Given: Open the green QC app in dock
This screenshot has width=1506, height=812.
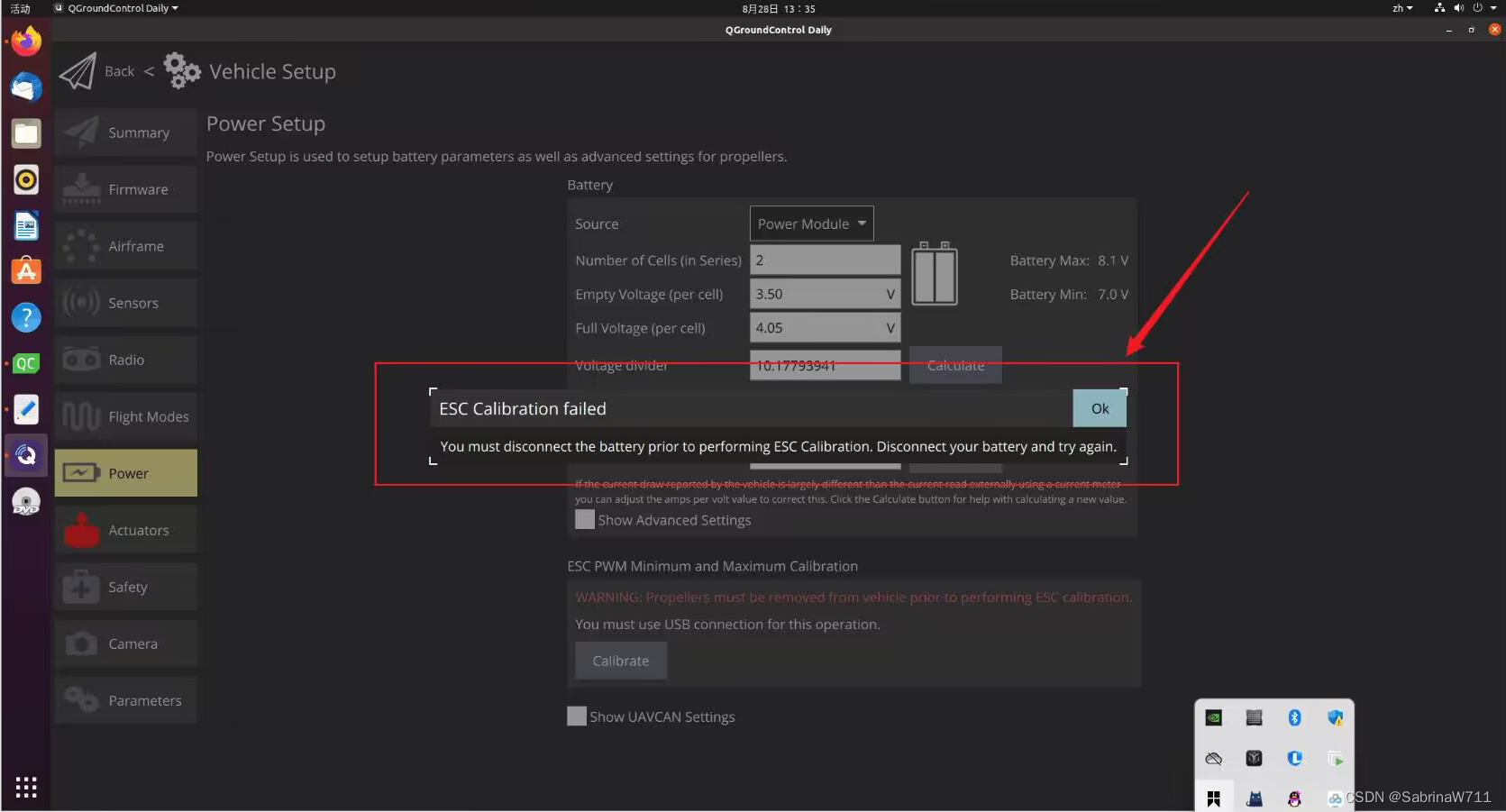Looking at the screenshot, I should click(26, 363).
